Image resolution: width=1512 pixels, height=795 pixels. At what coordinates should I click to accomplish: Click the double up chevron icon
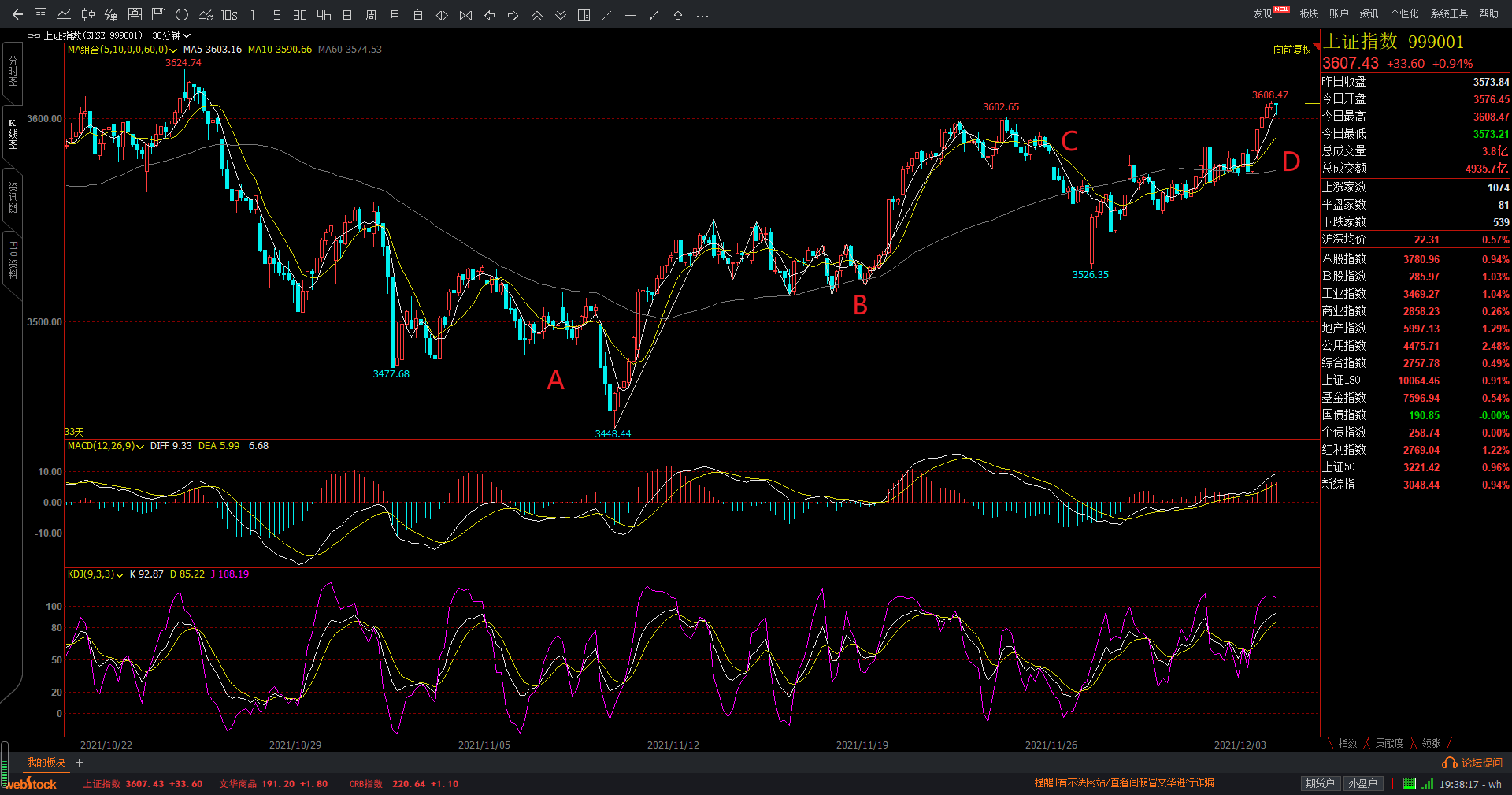[537, 15]
